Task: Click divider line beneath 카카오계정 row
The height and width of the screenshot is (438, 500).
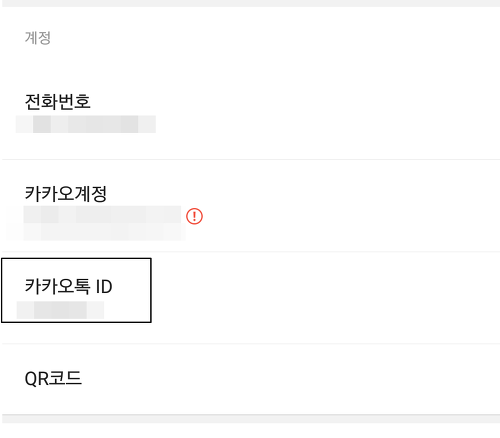Action: click(x=251, y=251)
